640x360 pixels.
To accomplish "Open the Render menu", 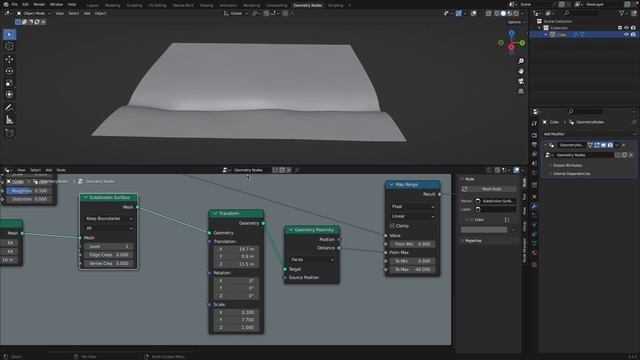I will 39,4.
